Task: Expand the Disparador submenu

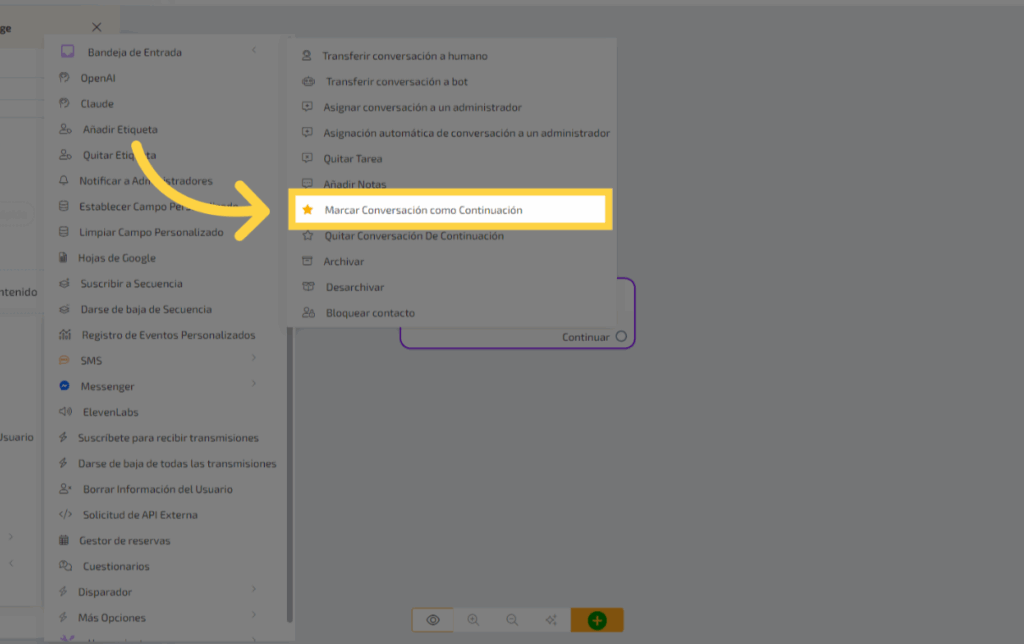Action: coord(253,590)
